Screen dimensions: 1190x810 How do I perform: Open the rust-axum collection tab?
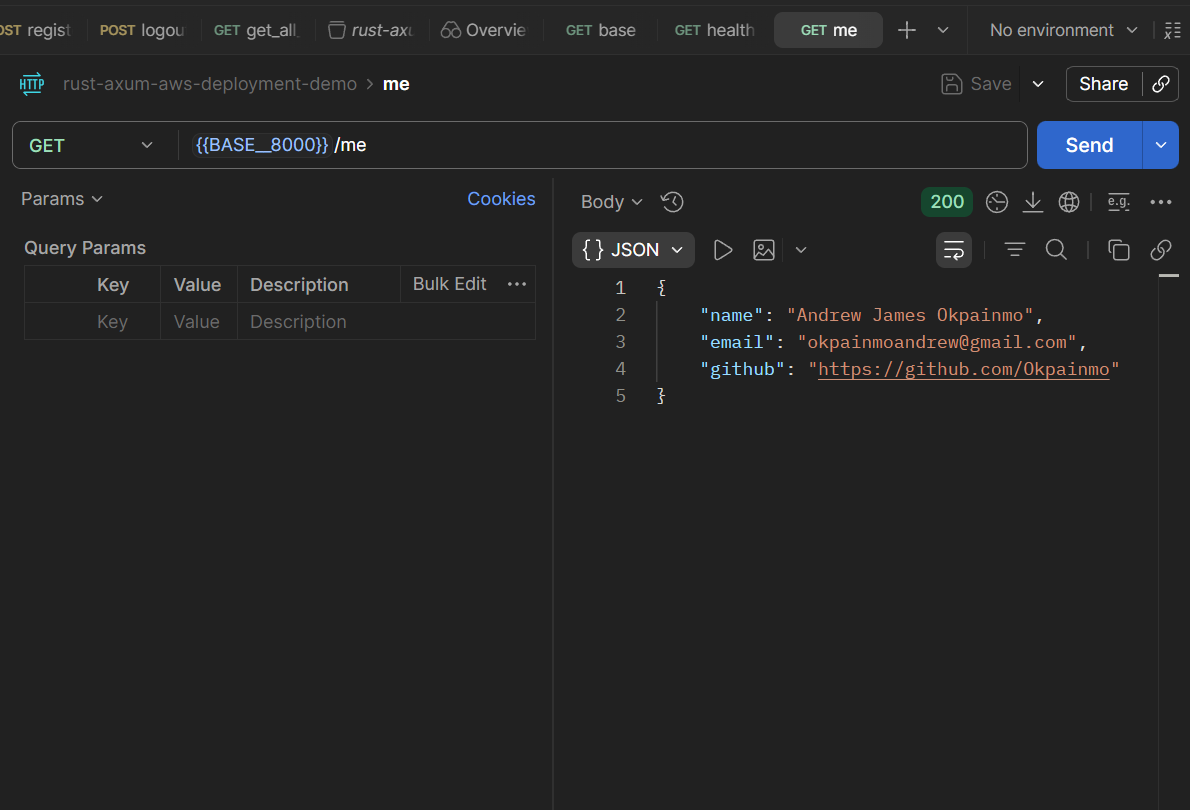(371, 30)
